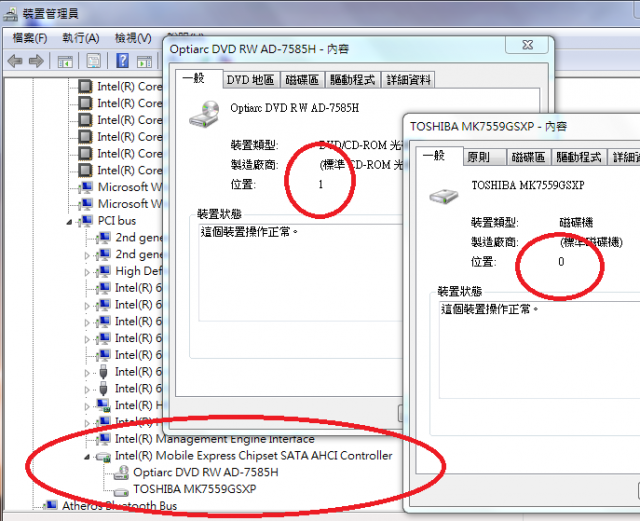Select the High Def tree row label
Image resolution: width=640 pixels, height=521 pixels.
point(139,271)
